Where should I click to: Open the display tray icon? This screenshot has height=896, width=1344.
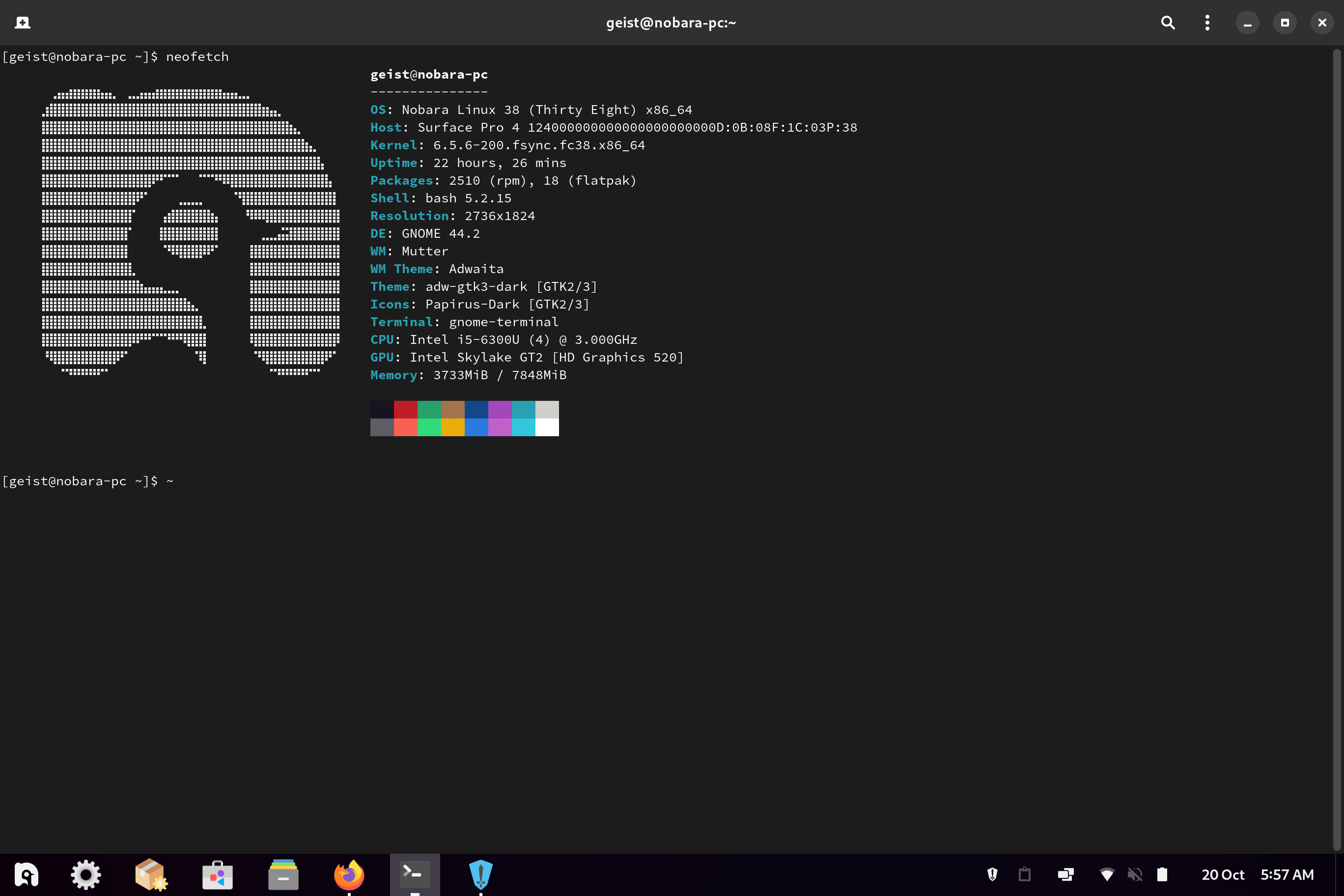coord(1065,874)
